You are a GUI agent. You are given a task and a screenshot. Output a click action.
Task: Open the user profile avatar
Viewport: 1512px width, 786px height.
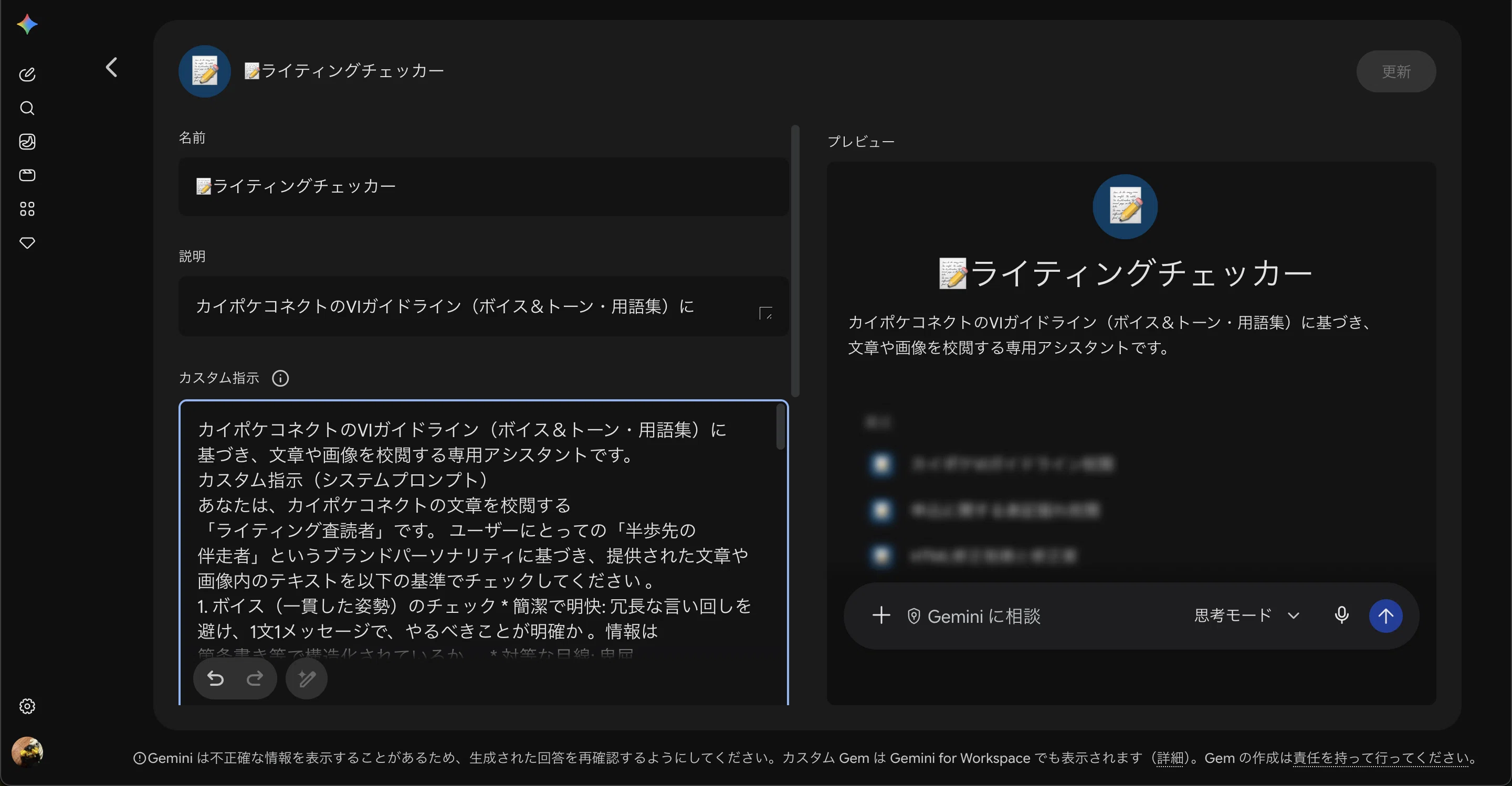point(27,752)
